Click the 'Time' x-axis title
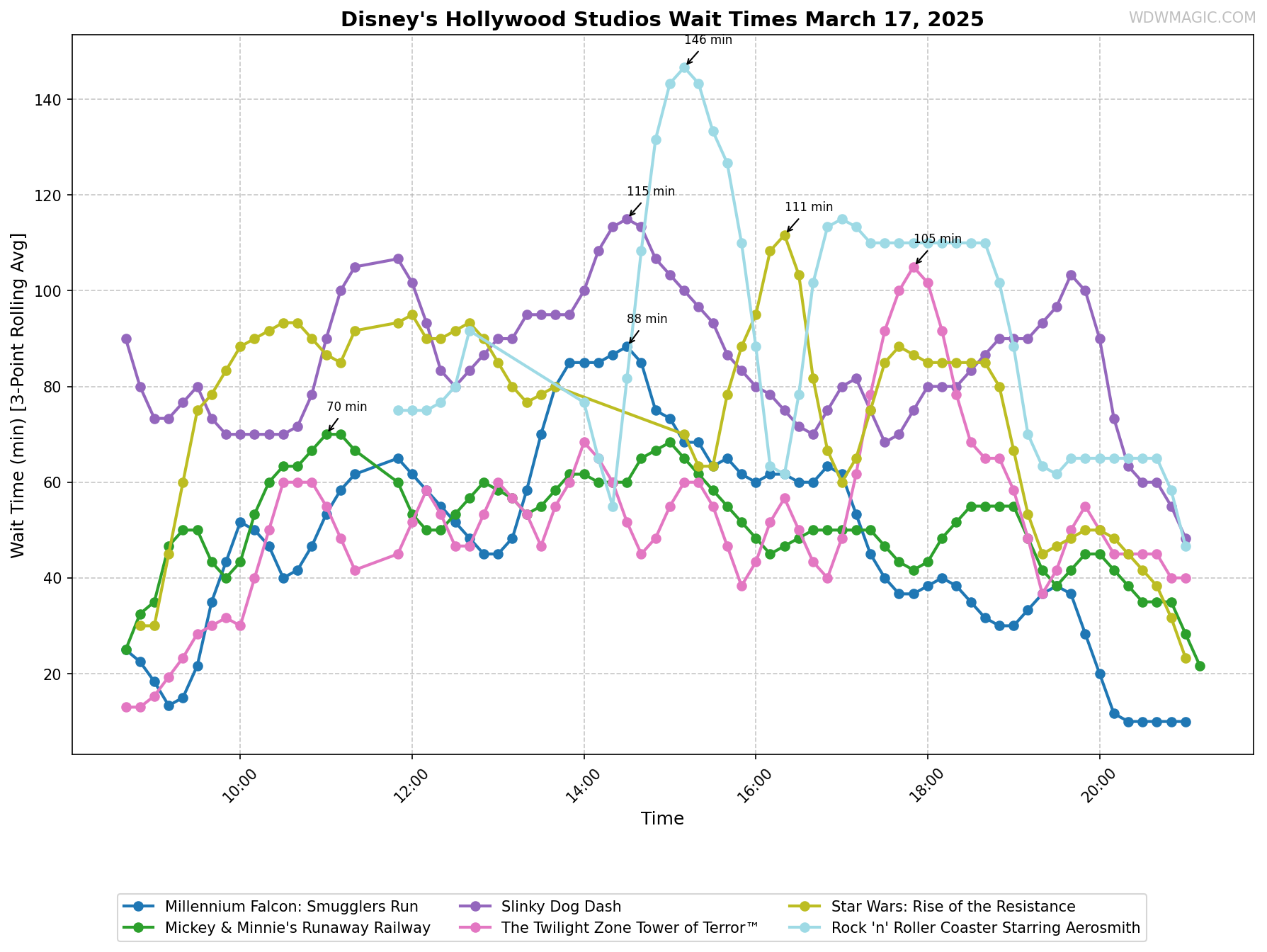The image size is (1267, 952). [662, 819]
